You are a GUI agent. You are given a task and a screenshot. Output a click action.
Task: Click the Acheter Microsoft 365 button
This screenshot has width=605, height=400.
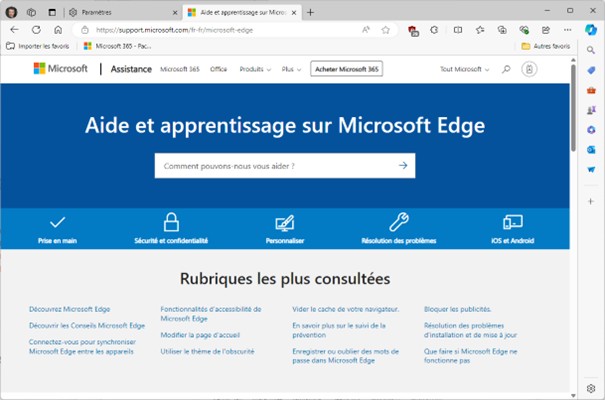(x=346, y=69)
